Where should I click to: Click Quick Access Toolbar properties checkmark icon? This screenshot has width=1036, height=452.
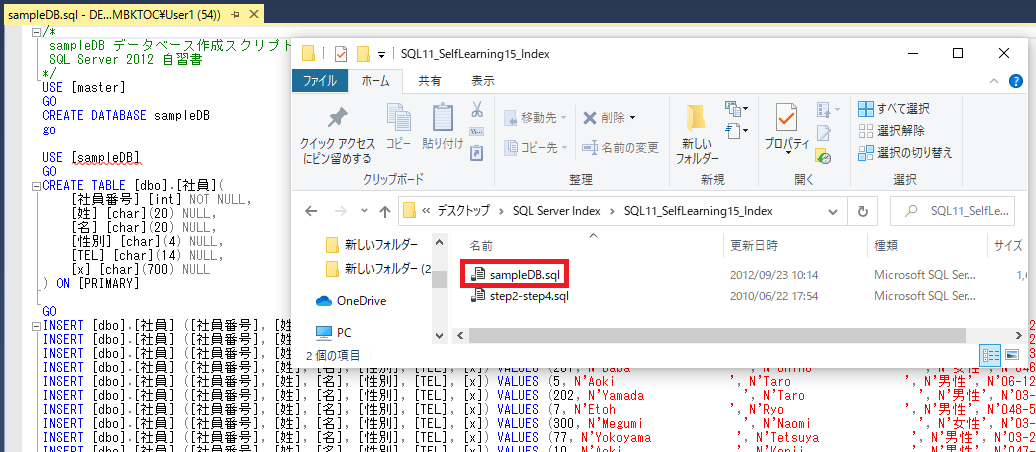point(342,54)
